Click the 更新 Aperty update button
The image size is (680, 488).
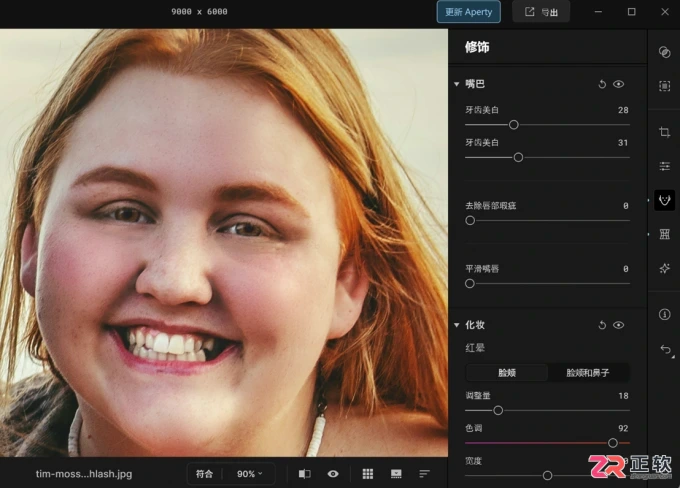pyautogui.click(x=468, y=12)
